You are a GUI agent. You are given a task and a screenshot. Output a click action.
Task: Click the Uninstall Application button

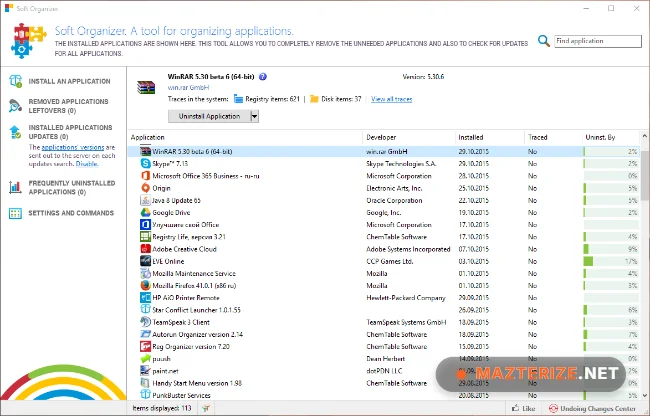(209, 116)
